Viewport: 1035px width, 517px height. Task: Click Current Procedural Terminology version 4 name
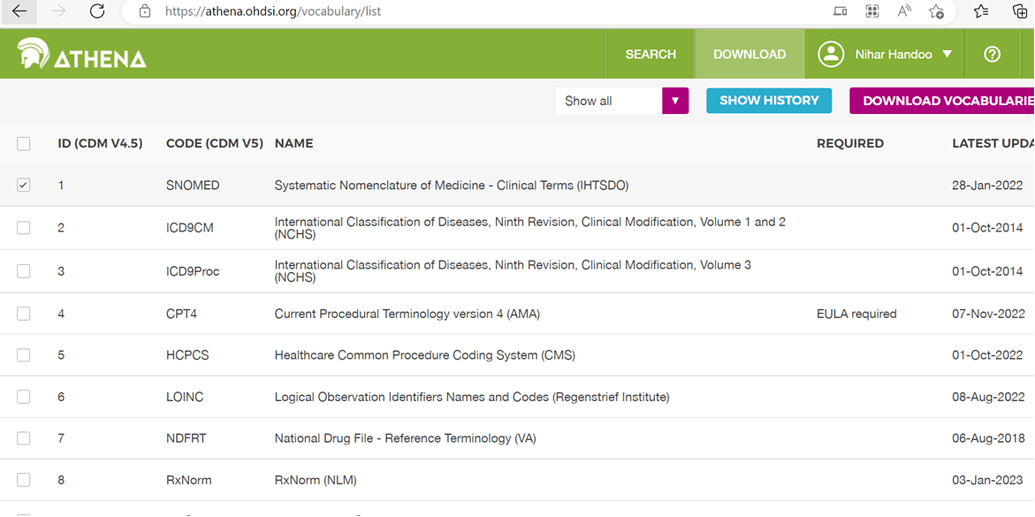407,314
